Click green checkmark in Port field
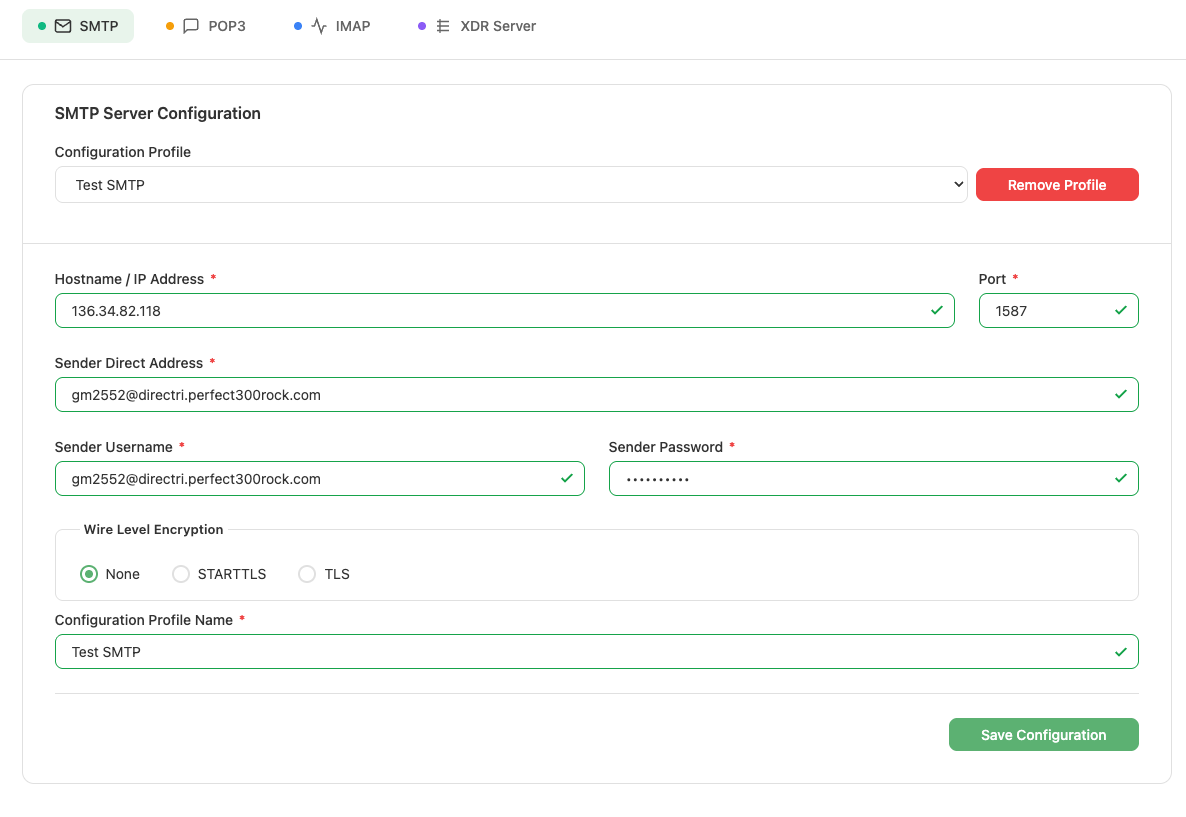This screenshot has width=1186, height=817. pyautogui.click(x=1121, y=310)
